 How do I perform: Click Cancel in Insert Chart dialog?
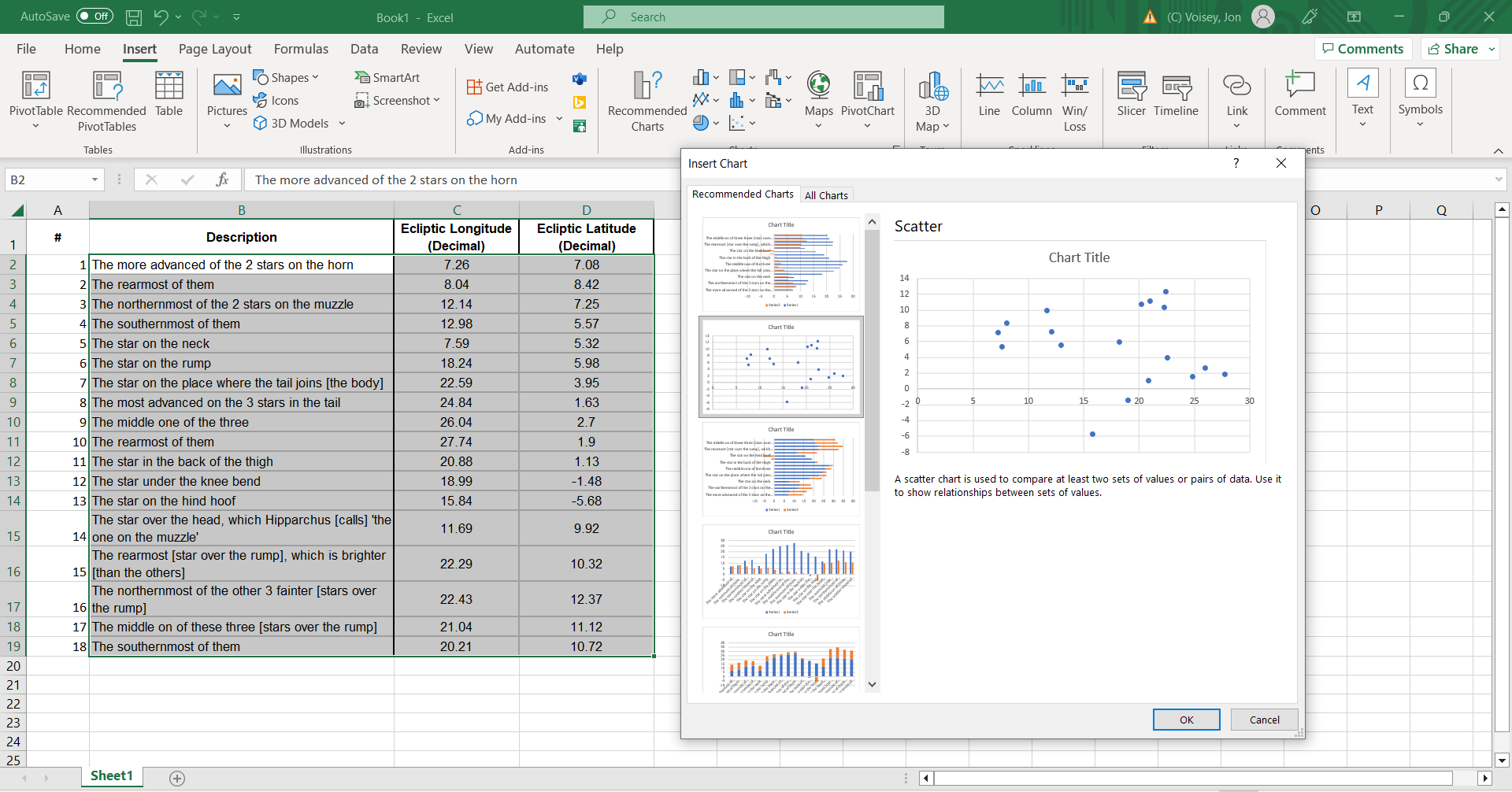(x=1264, y=720)
